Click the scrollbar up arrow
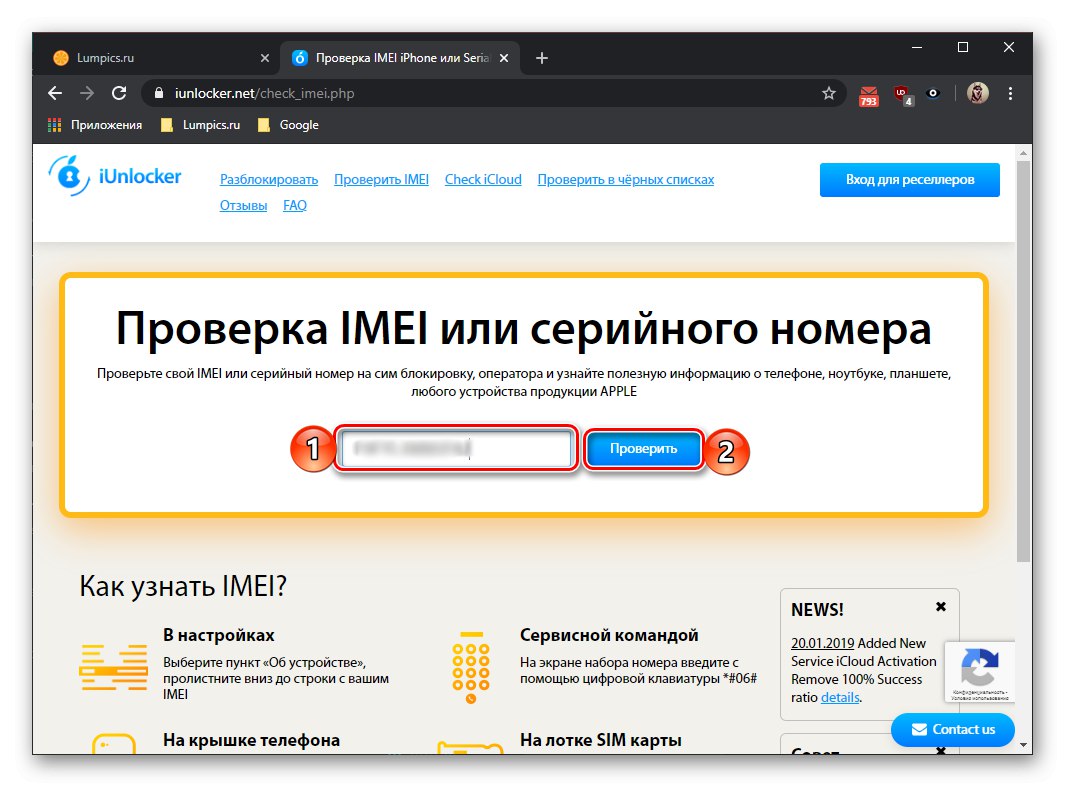Image resolution: width=1065 pixels, height=787 pixels. pos(1023,153)
